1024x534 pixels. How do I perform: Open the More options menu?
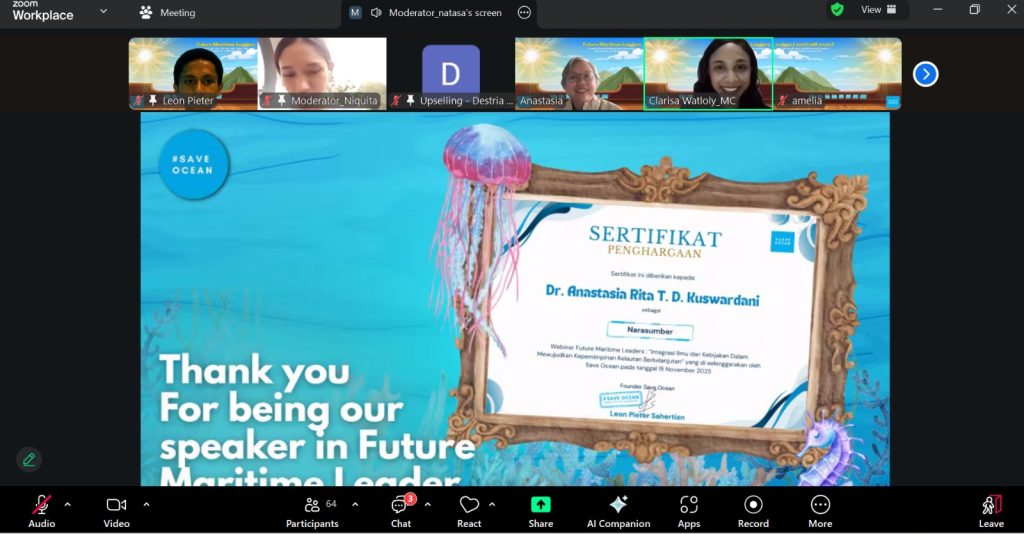click(x=820, y=511)
